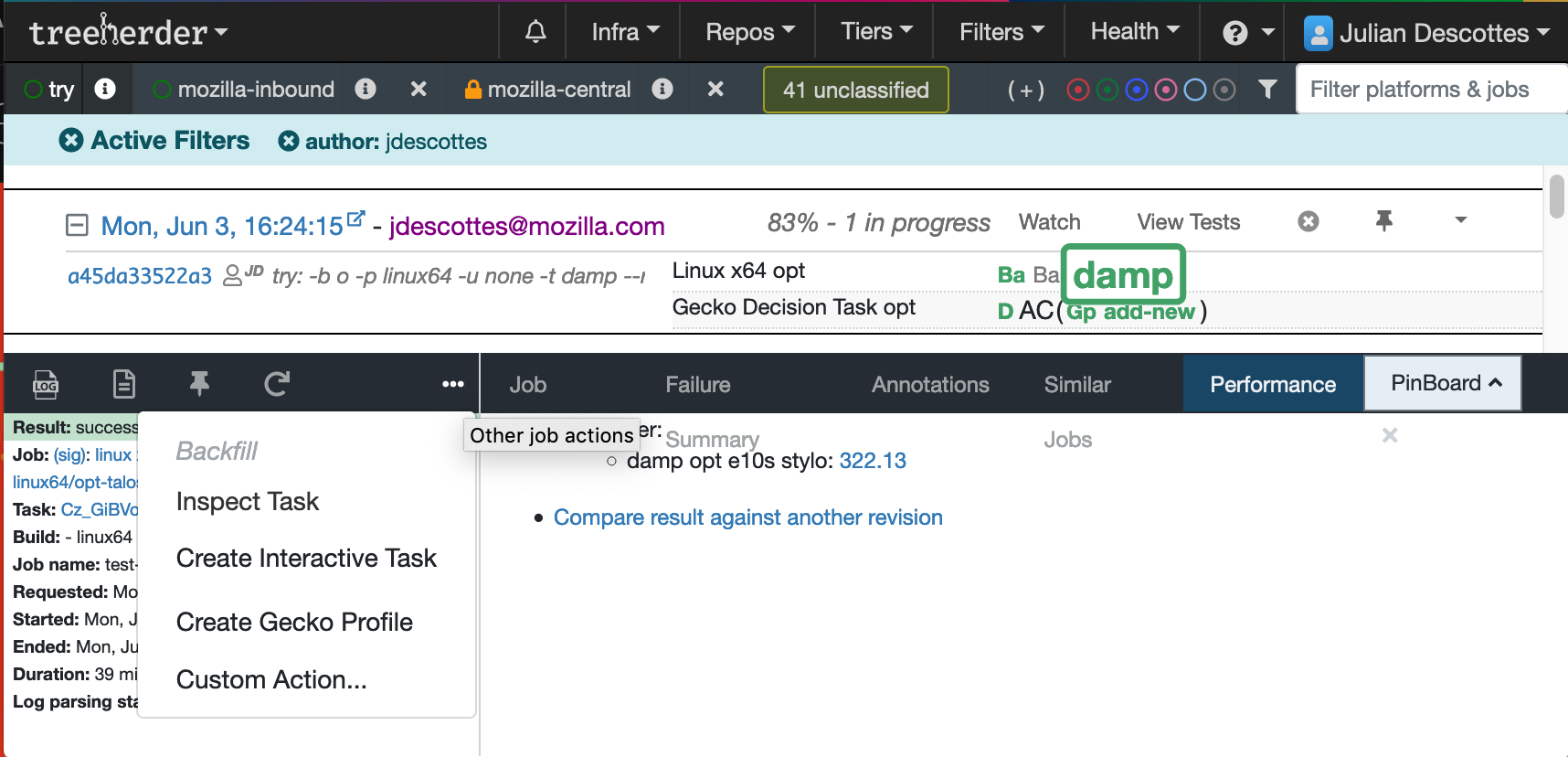The image size is (1568, 757).
Task: Click the three-dots other job actions icon
Action: pos(452,384)
